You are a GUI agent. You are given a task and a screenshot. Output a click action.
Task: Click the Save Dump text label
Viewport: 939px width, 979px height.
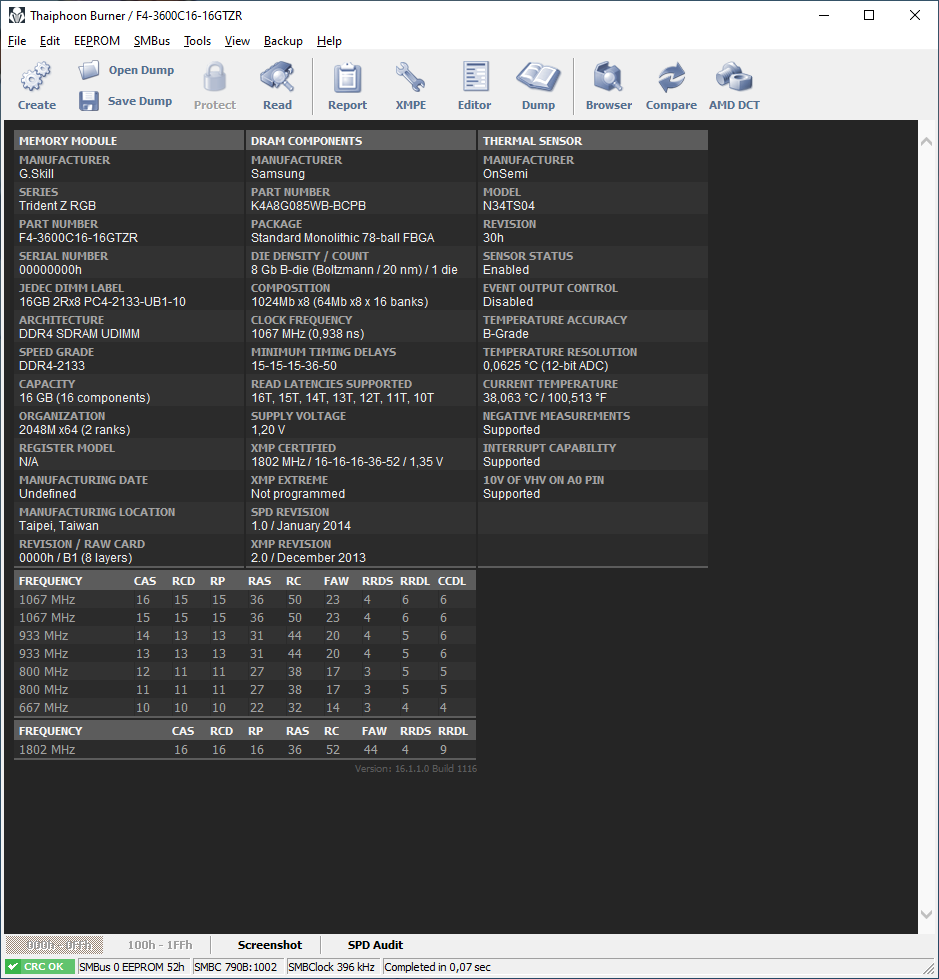pos(140,101)
